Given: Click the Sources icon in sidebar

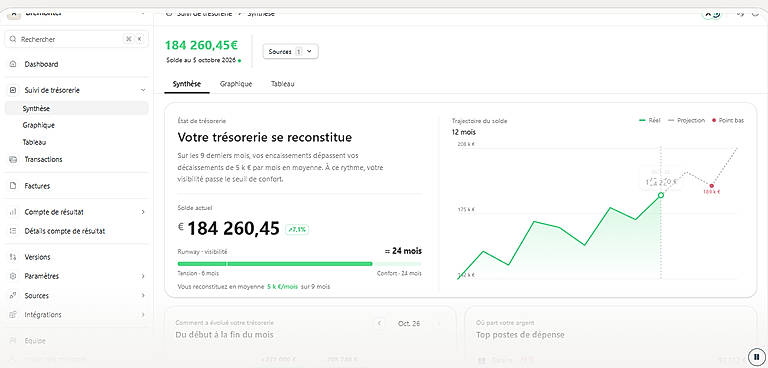Looking at the screenshot, I should [13, 295].
